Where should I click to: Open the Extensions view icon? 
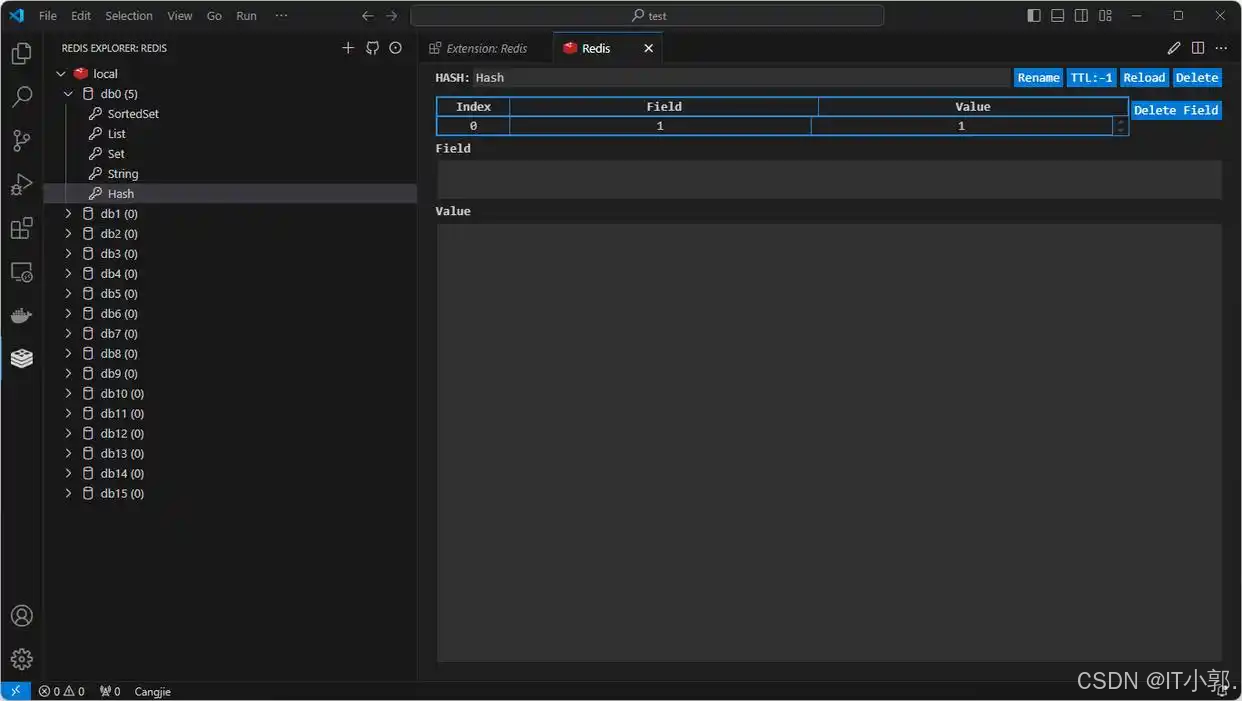[x=21, y=229]
